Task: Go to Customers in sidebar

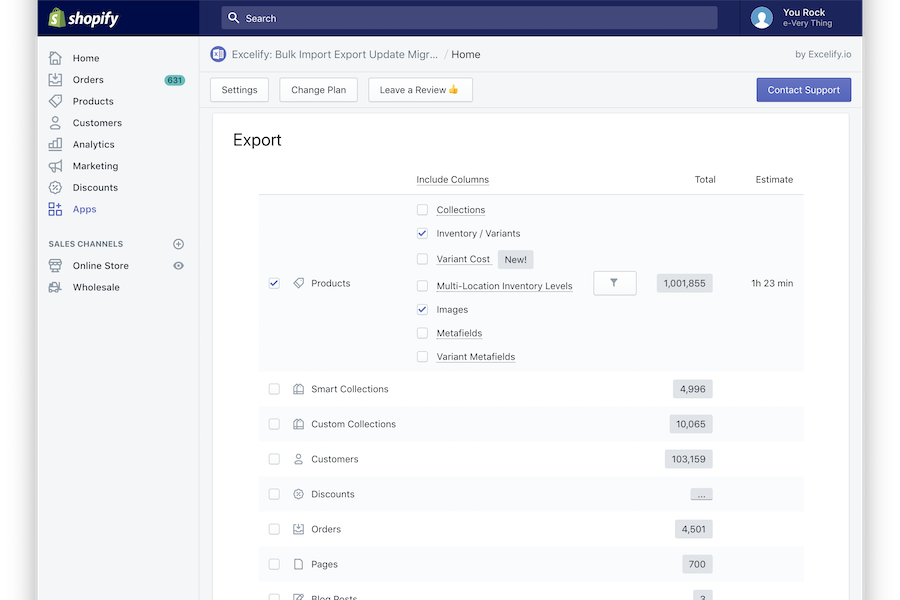Action: tap(97, 123)
